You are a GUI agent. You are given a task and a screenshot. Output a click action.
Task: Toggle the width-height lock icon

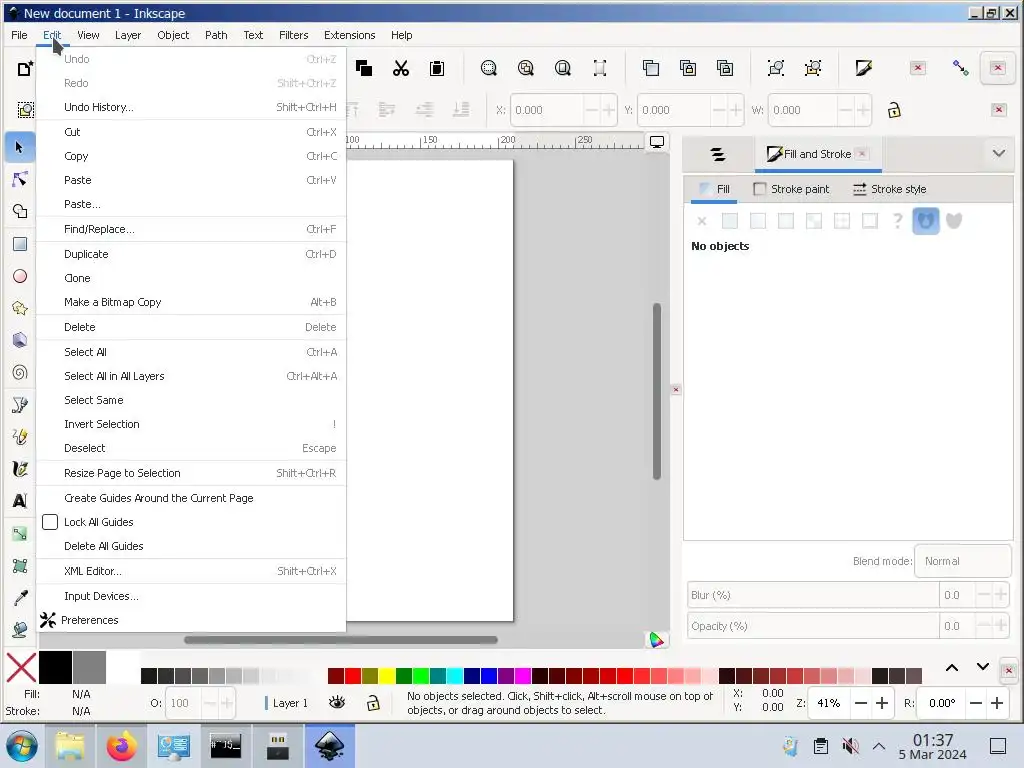click(x=894, y=110)
